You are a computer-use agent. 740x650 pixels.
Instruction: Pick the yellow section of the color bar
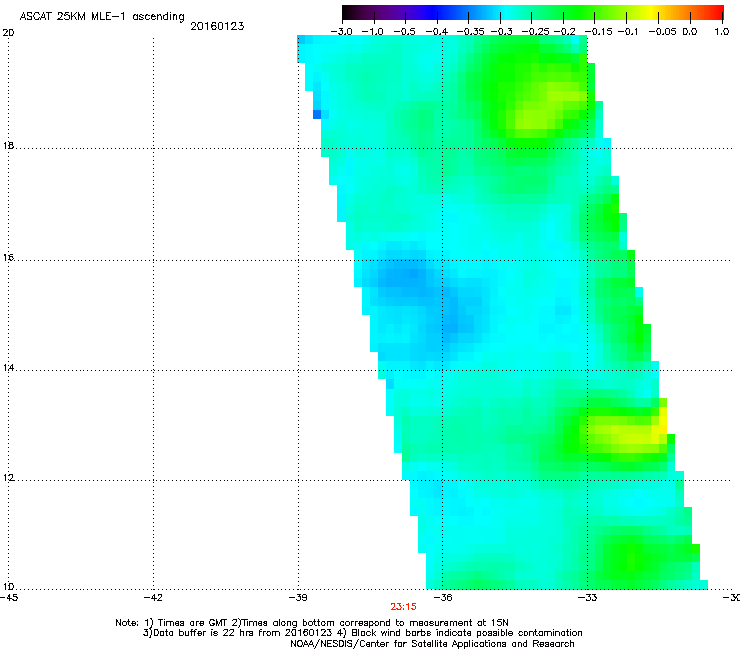point(654,12)
